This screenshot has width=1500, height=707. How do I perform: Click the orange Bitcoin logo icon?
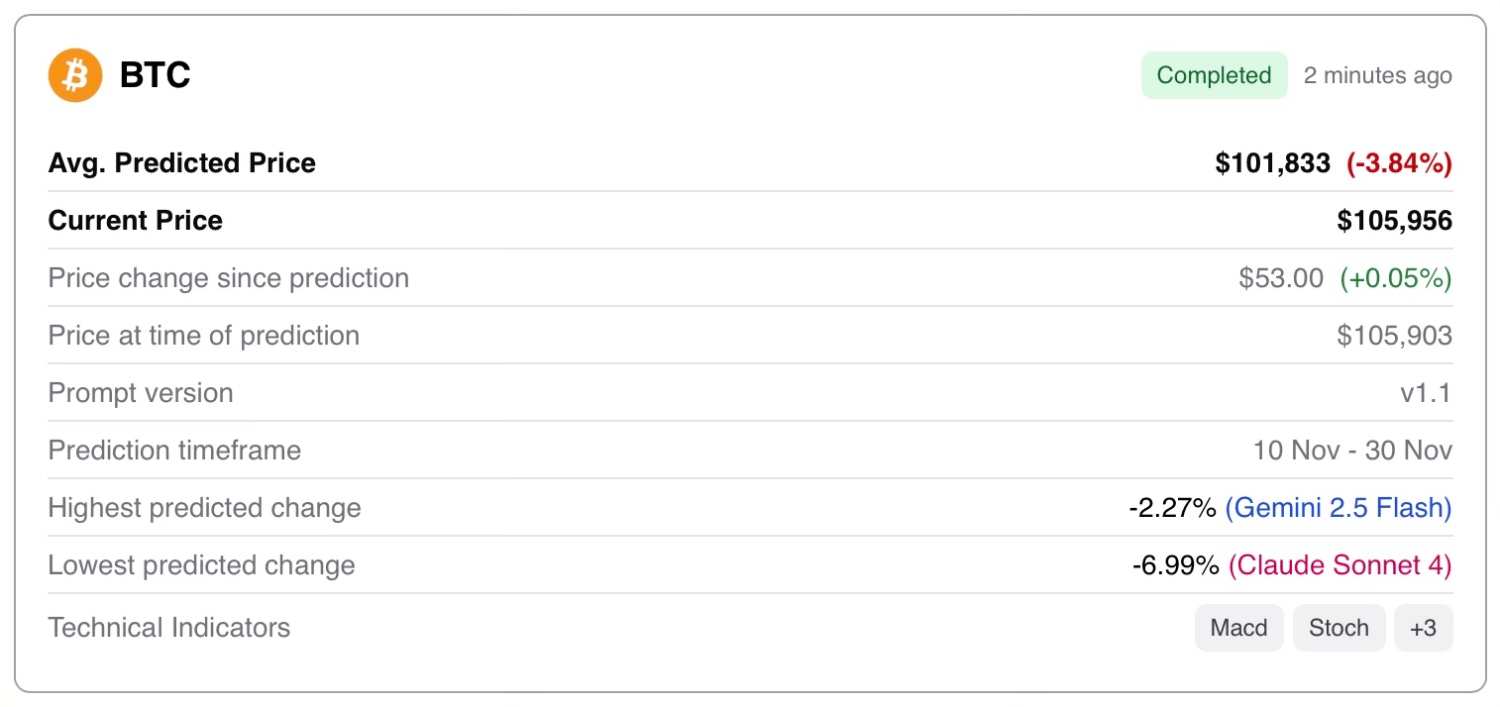(75, 75)
